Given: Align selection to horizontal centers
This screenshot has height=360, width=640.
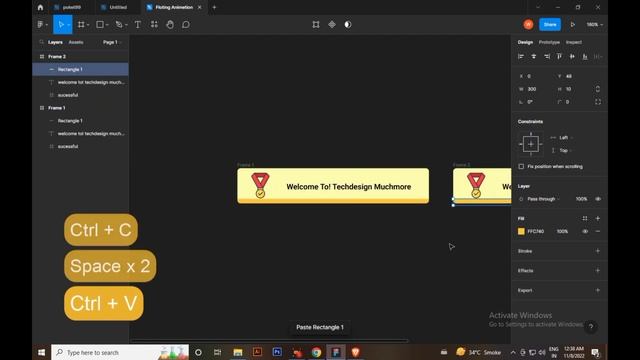Looking at the screenshot, I should tap(533, 56).
